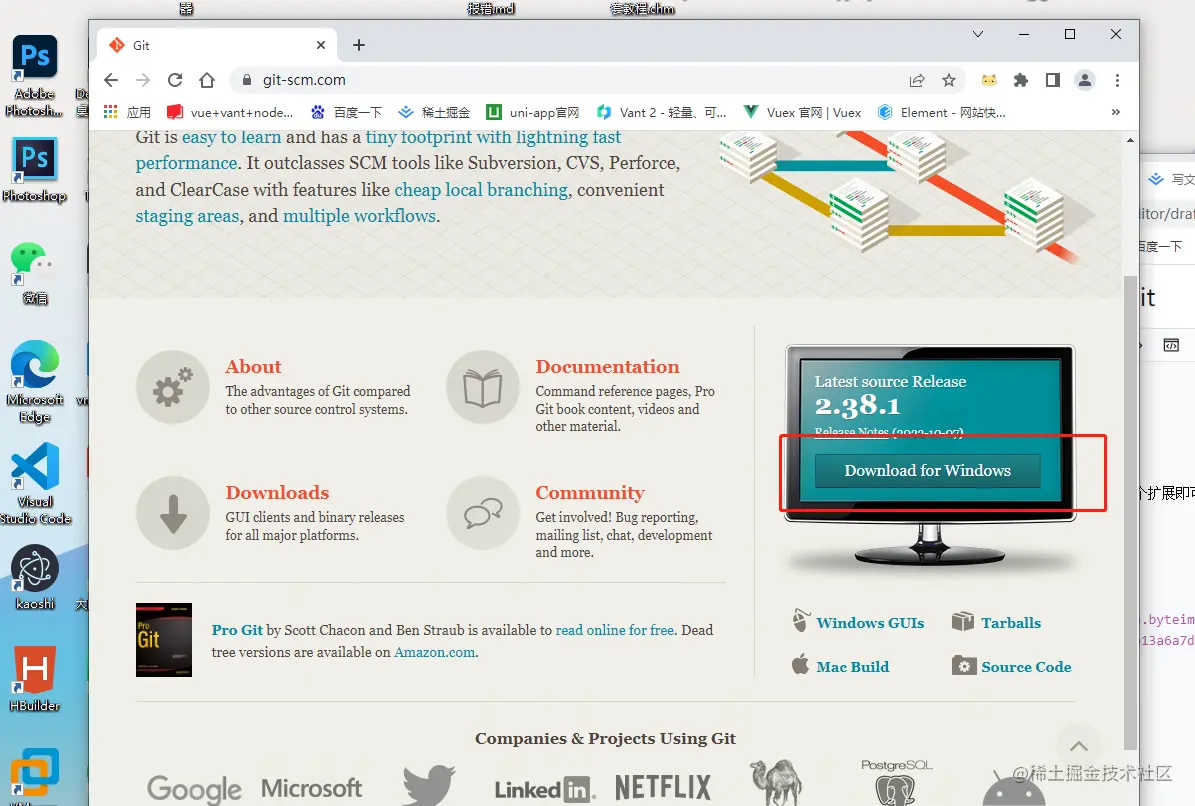Show more bookmarks with double chevron
This screenshot has width=1195, height=806.
(1116, 112)
